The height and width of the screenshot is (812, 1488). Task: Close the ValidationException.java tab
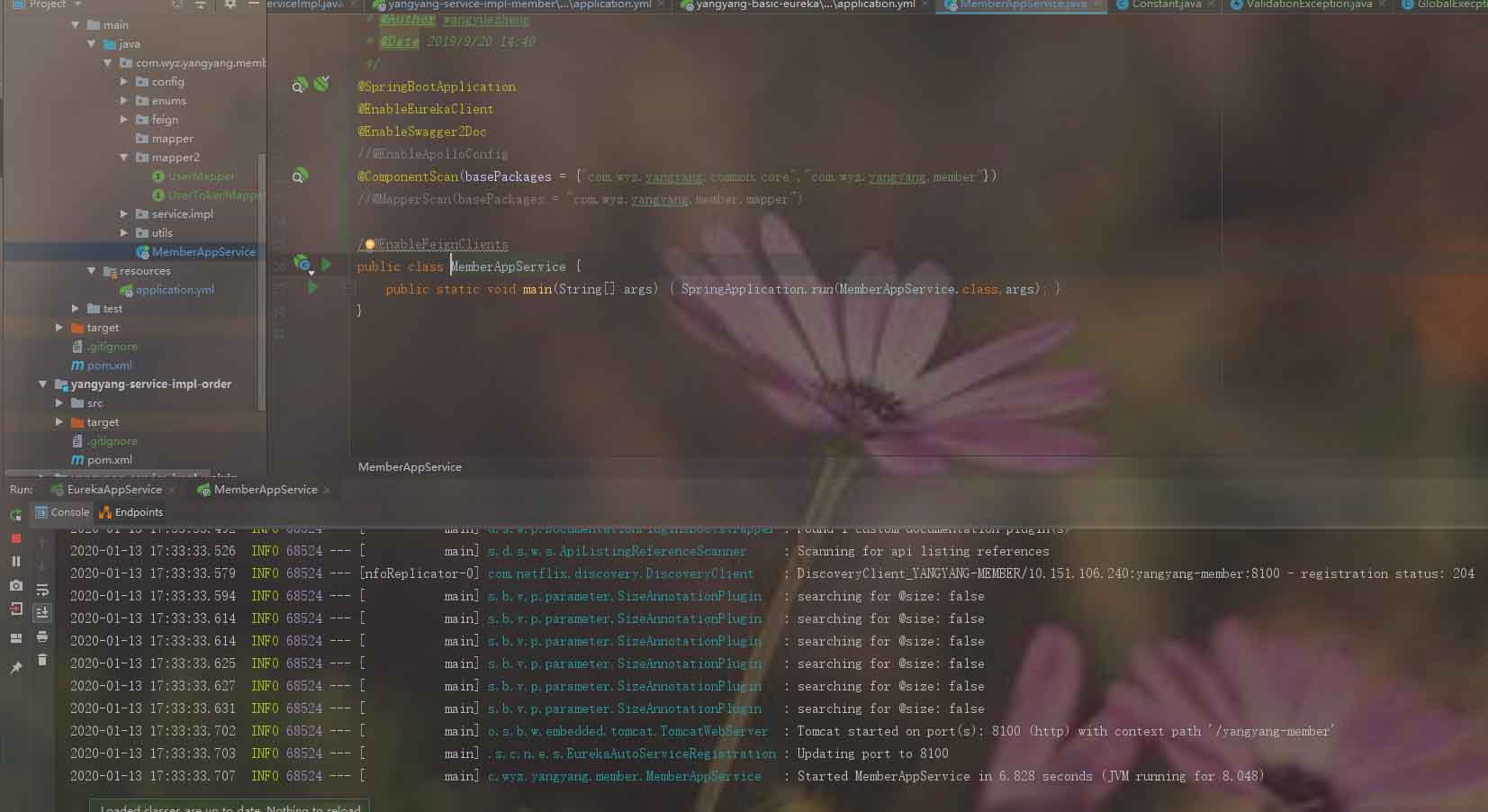[x=1383, y=5]
